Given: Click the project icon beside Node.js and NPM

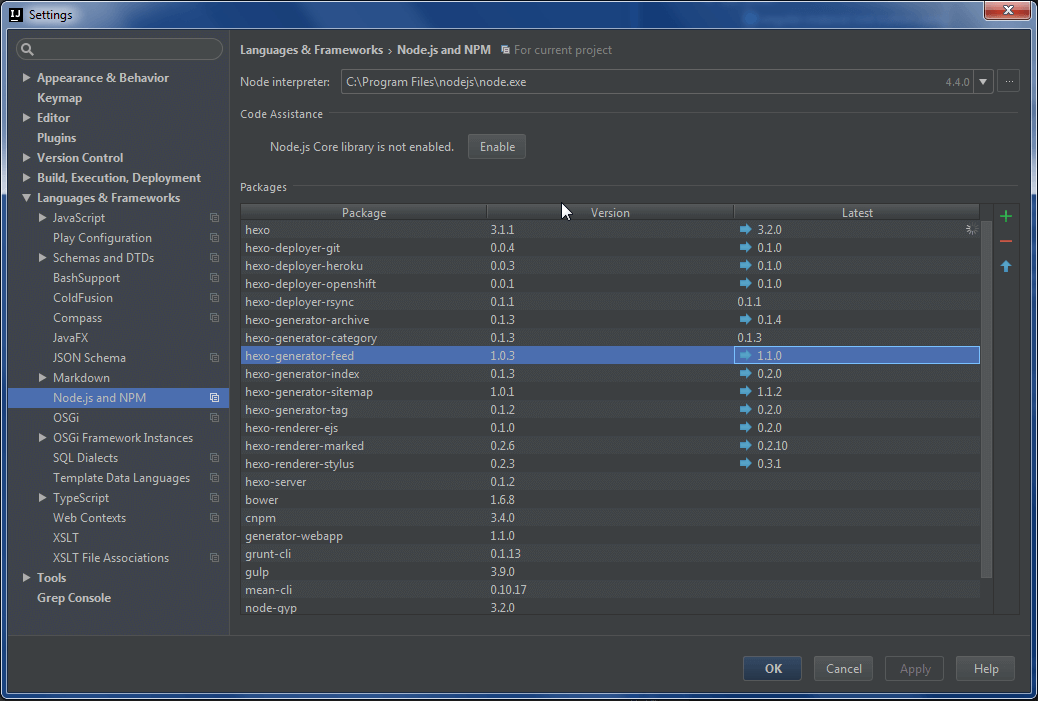Looking at the screenshot, I should point(214,398).
